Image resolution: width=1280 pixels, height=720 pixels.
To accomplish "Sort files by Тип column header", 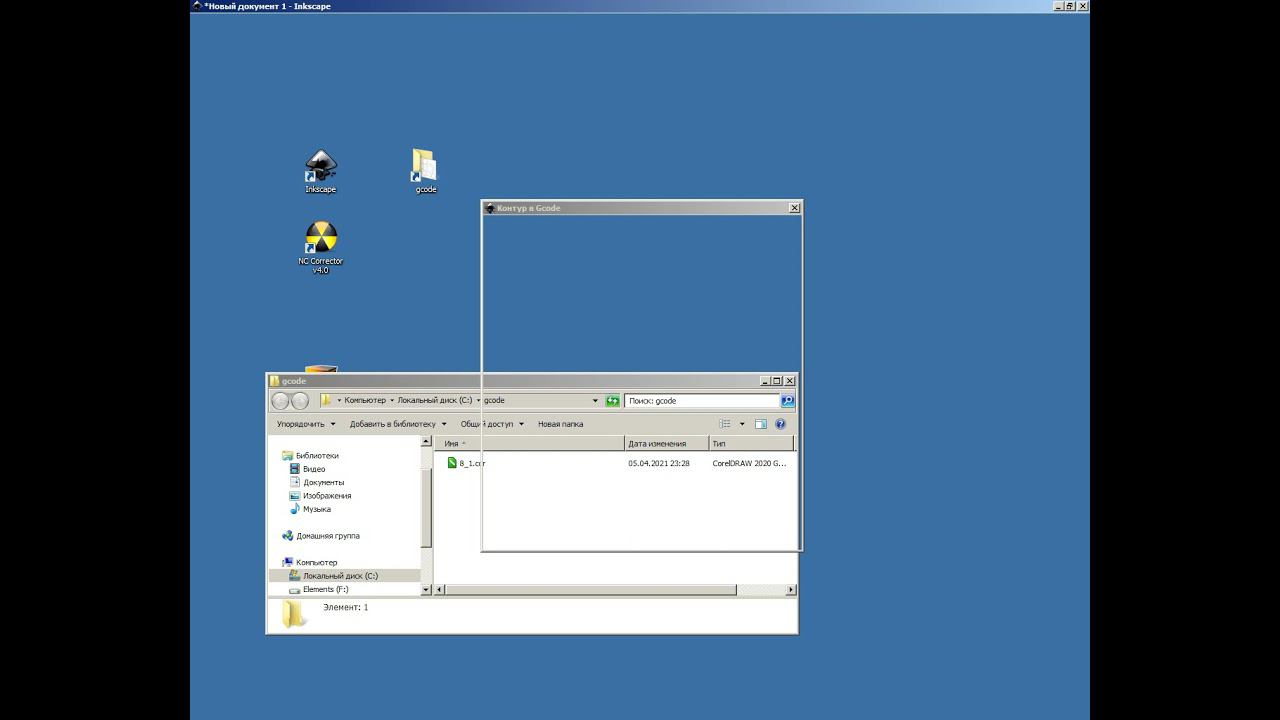I will click(751, 443).
